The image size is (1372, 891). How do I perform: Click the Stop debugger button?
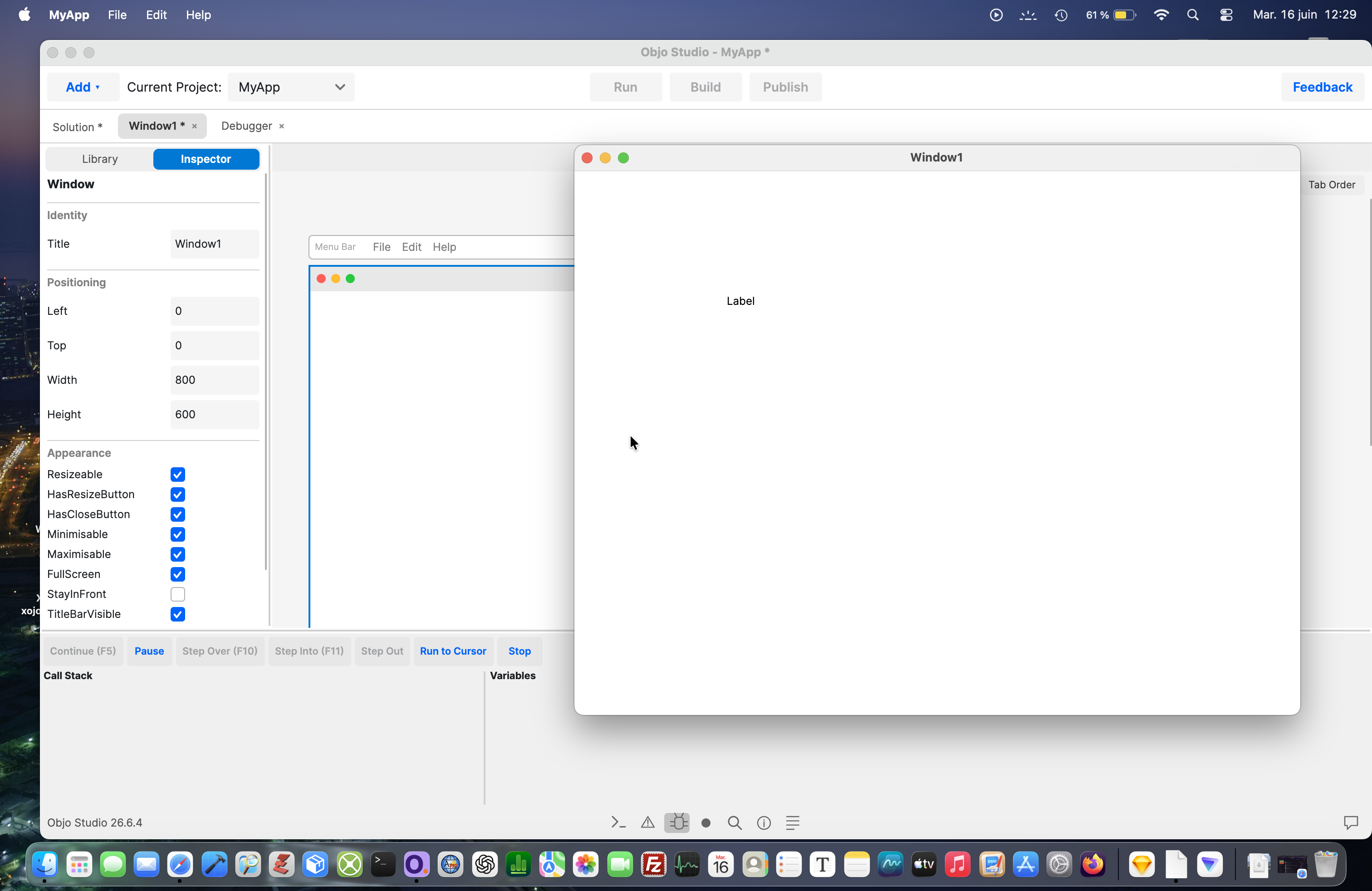coord(519,651)
